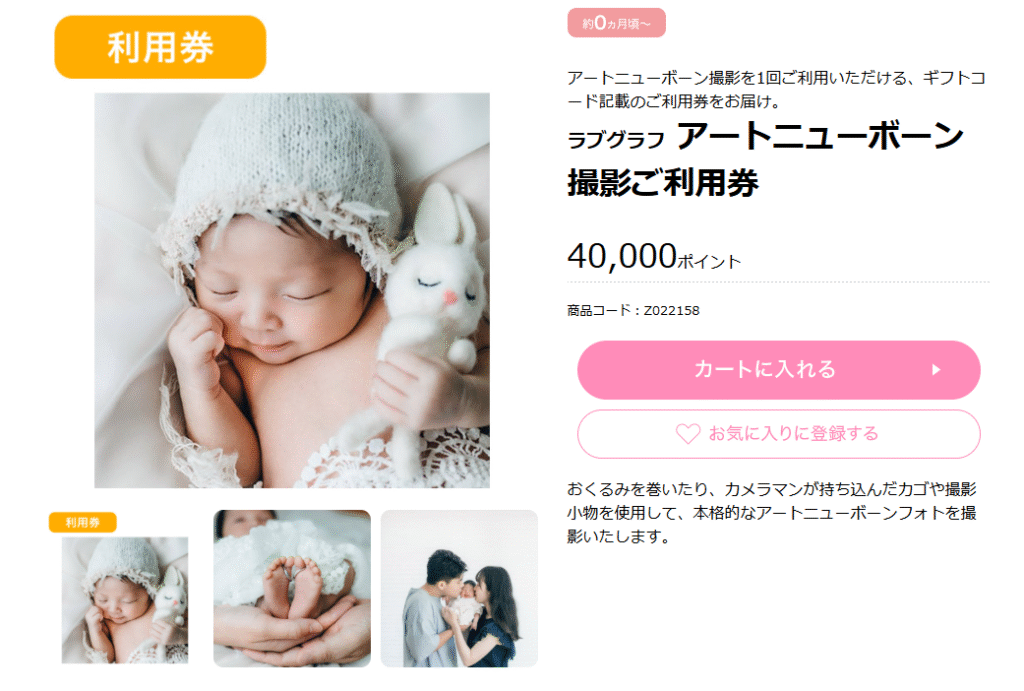This screenshot has height=691, width=1024.
Task: Click the カートに入れる add-to-cart button
Action: (778, 370)
